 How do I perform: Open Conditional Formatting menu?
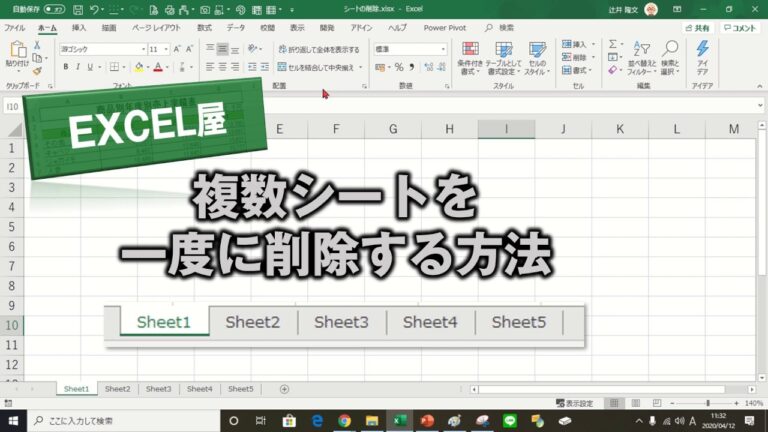click(x=470, y=58)
